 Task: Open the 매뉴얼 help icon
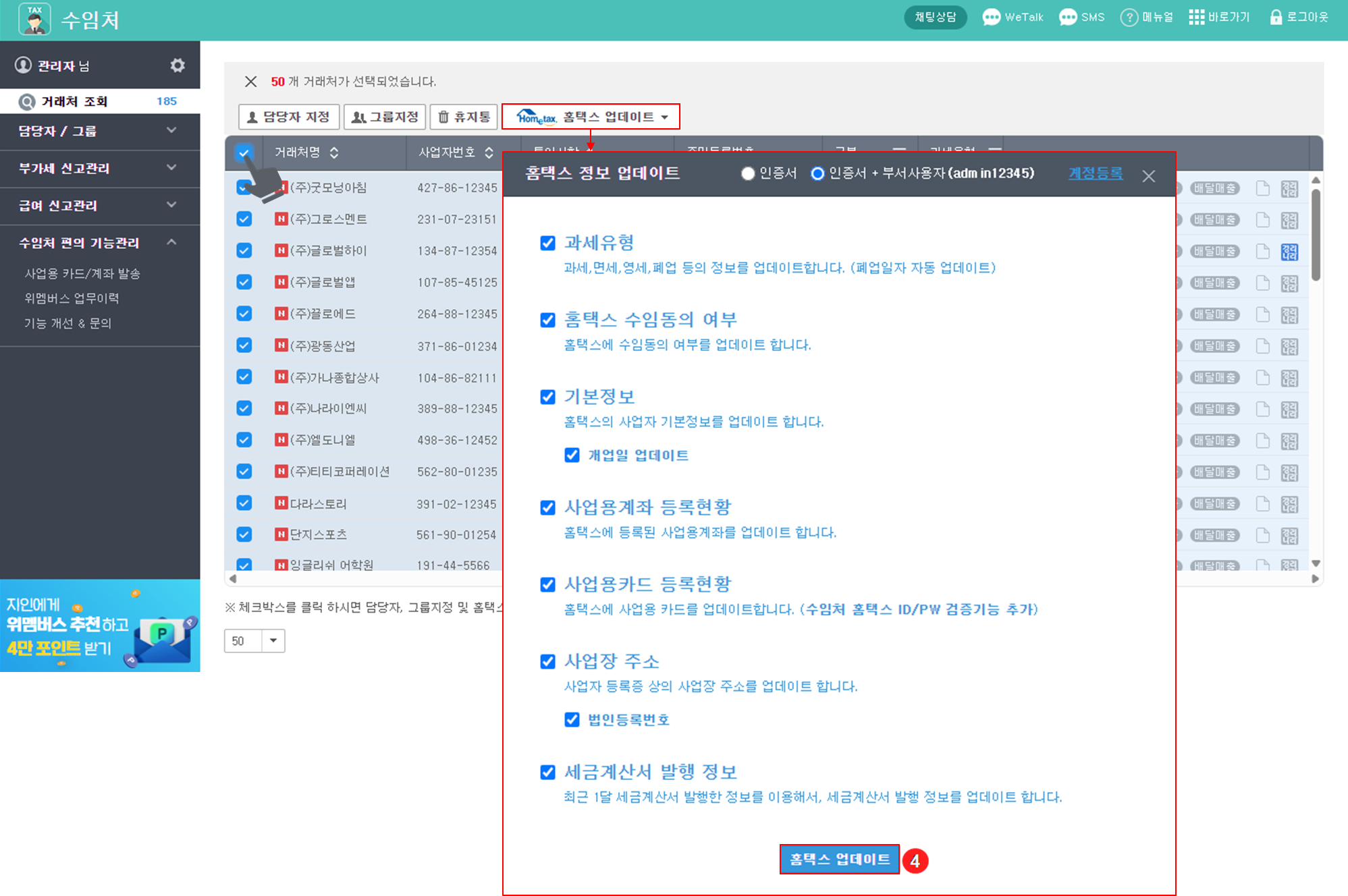1129,18
